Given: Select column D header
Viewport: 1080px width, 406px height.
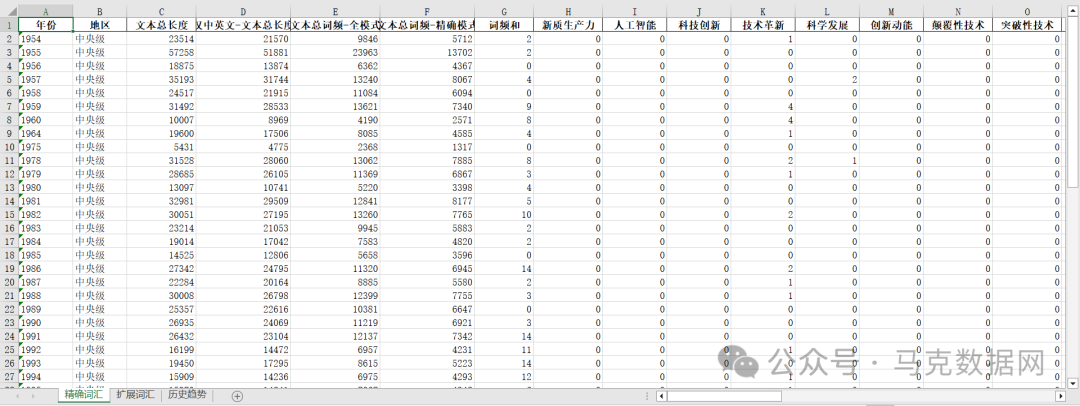Looking at the screenshot, I should (243, 11).
